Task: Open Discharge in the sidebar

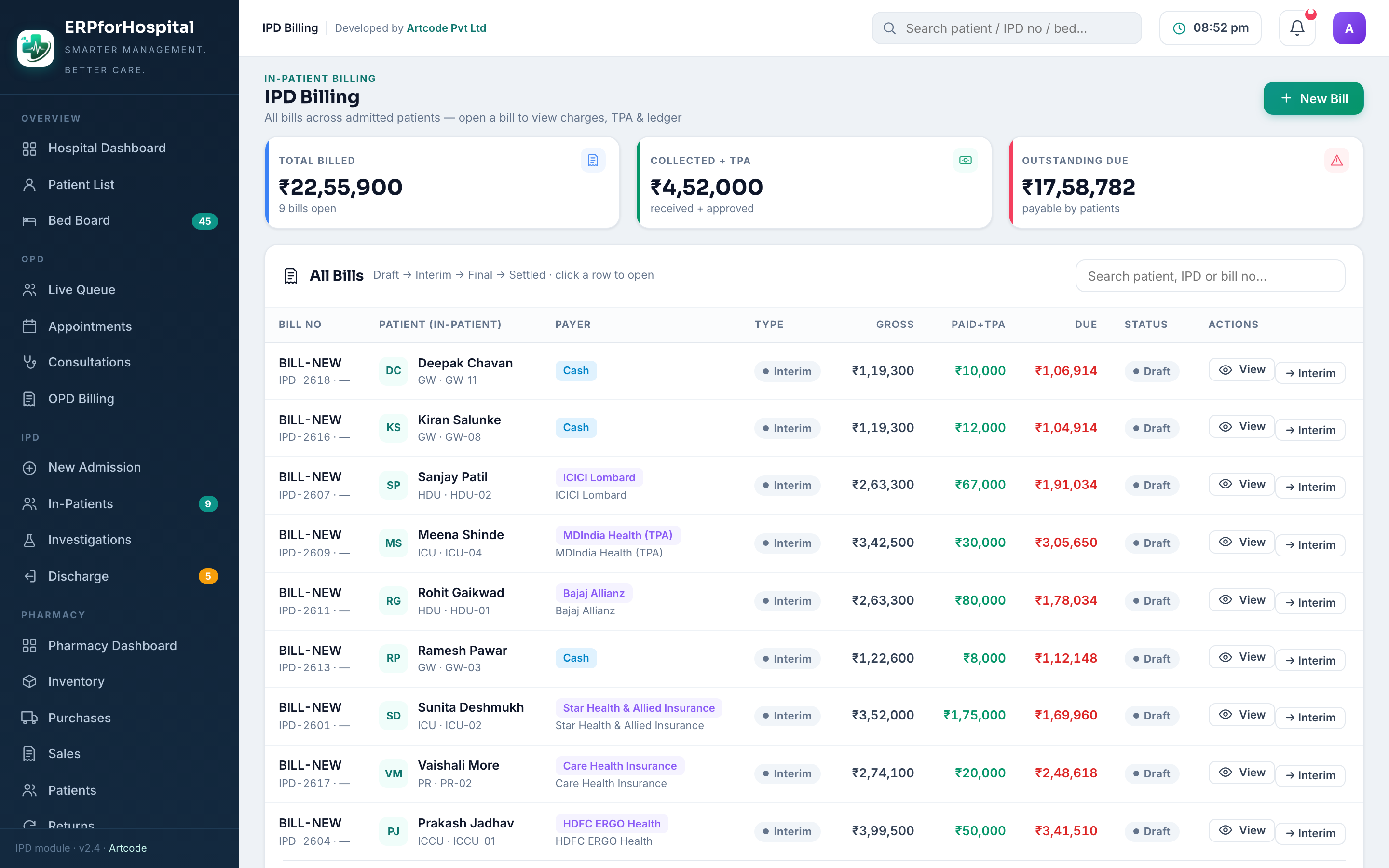Action: coord(120,576)
